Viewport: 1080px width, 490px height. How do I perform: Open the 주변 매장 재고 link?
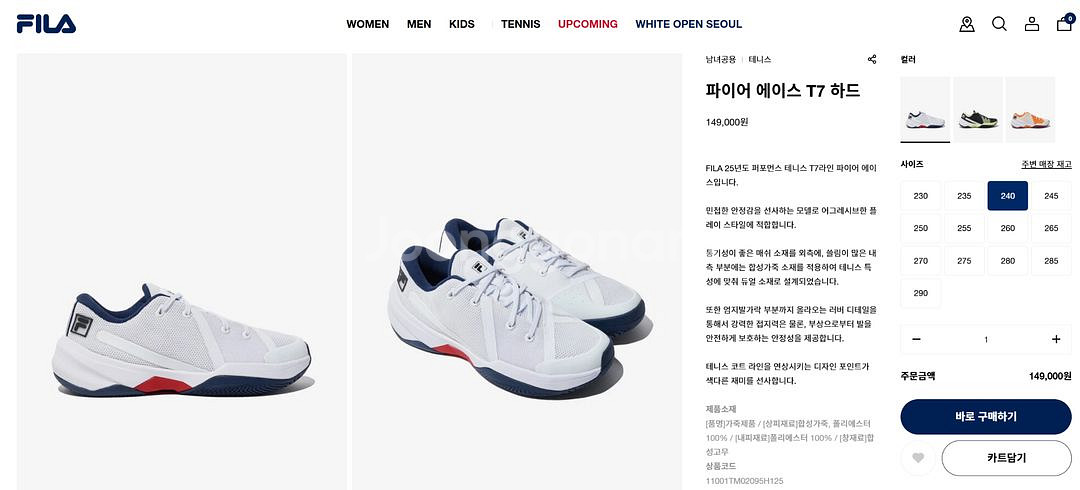(x=1046, y=164)
